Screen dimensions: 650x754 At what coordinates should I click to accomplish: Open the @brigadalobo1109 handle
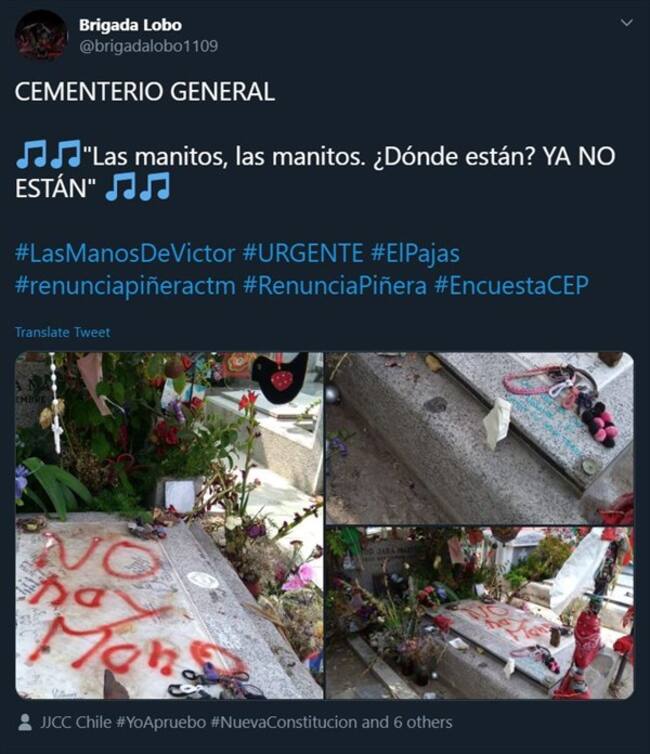[148, 46]
